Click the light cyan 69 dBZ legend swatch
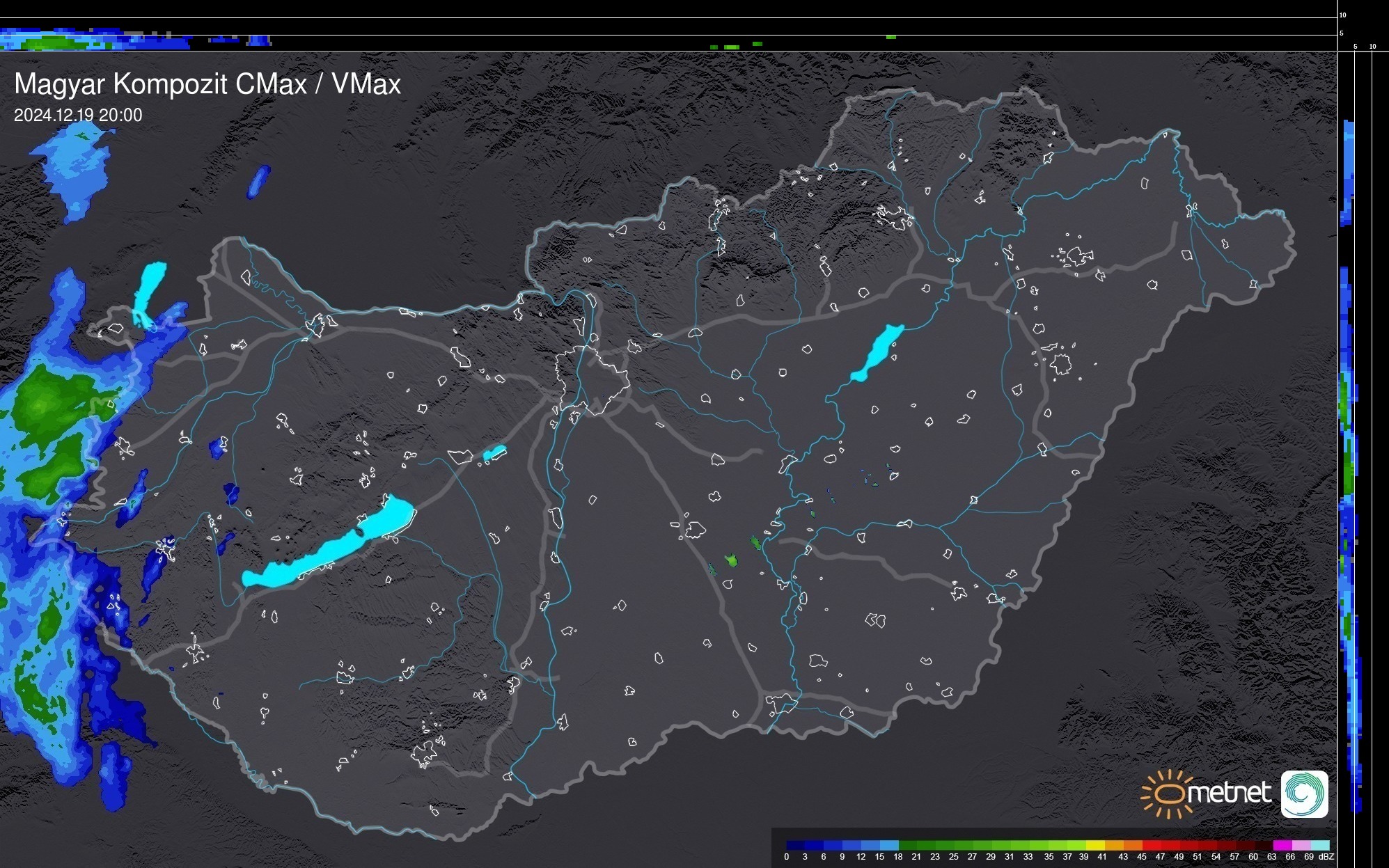The width and height of the screenshot is (1389, 868). pos(1321,845)
